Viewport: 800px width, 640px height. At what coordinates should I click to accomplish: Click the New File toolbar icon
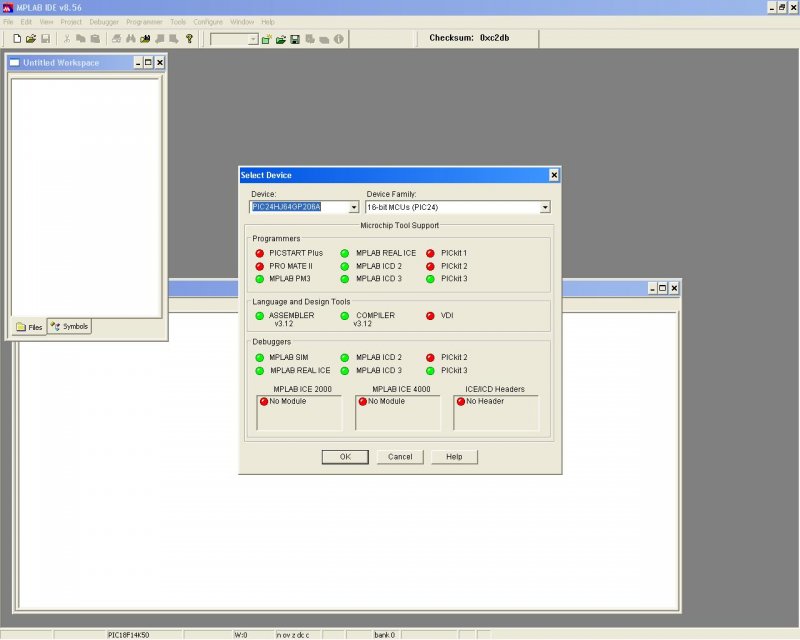click(17, 39)
